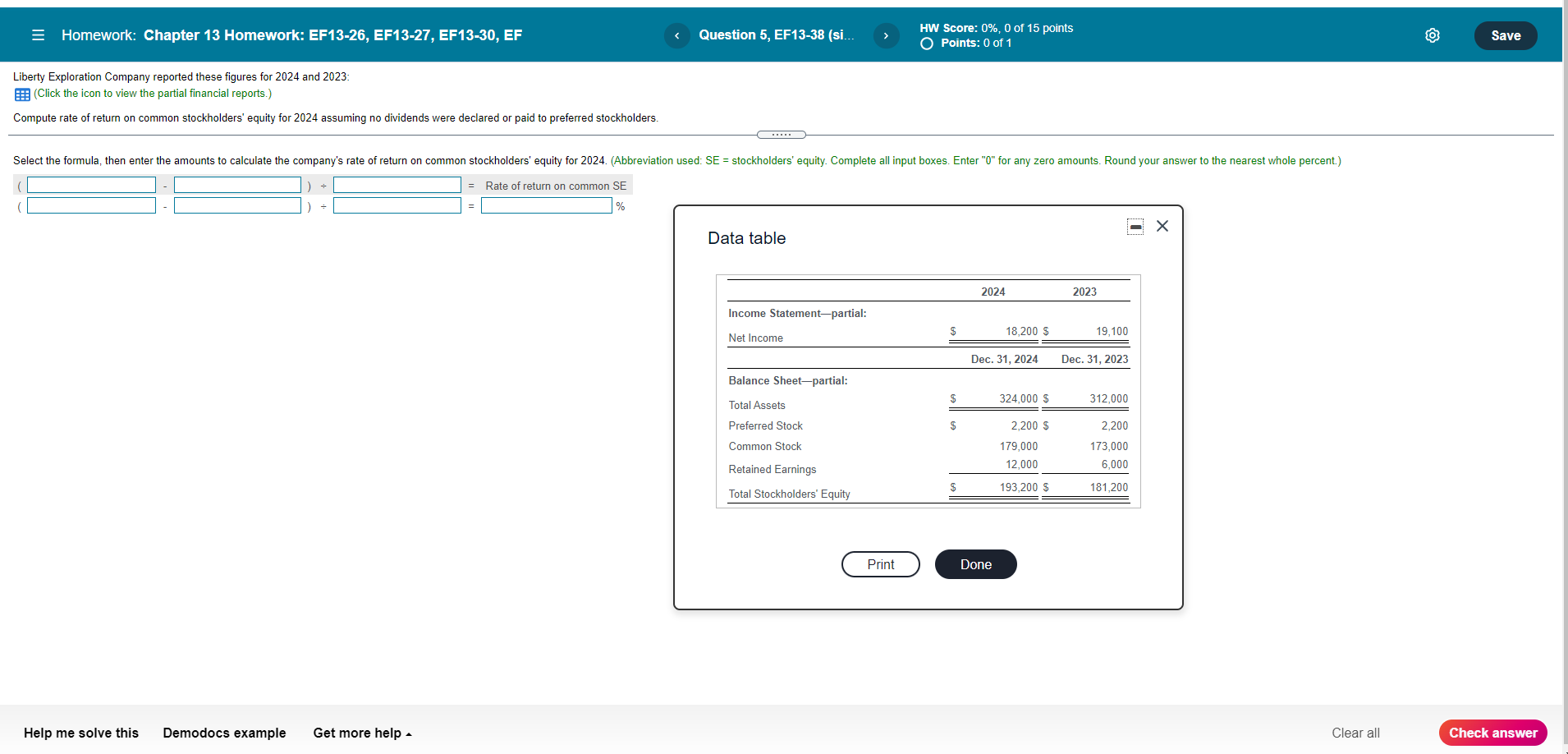Click the 2023 Total Assets value 312,000

click(1108, 399)
